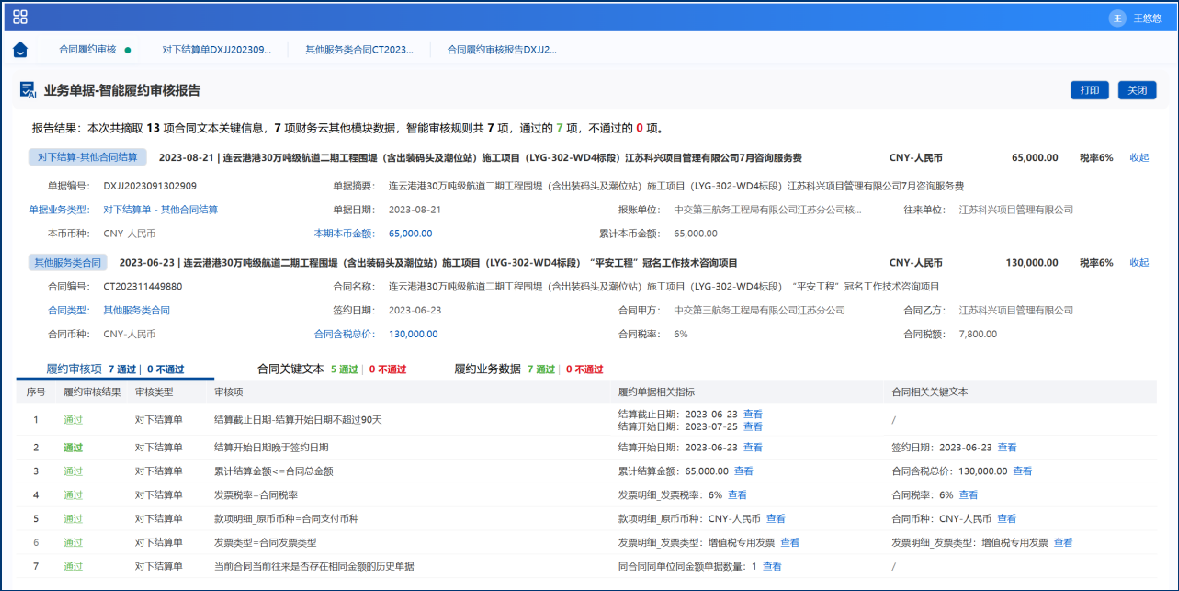View 结算开始日期 2023-07-25 details
This screenshot has width=1179, height=591.
[x=753, y=426]
